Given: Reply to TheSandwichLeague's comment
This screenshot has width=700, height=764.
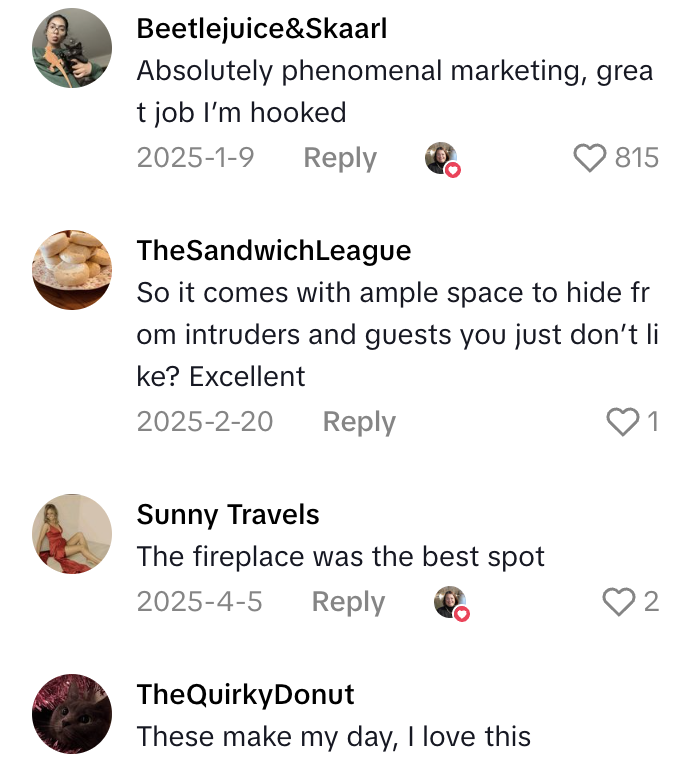Looking at the screenshot, I should (359, 422).
